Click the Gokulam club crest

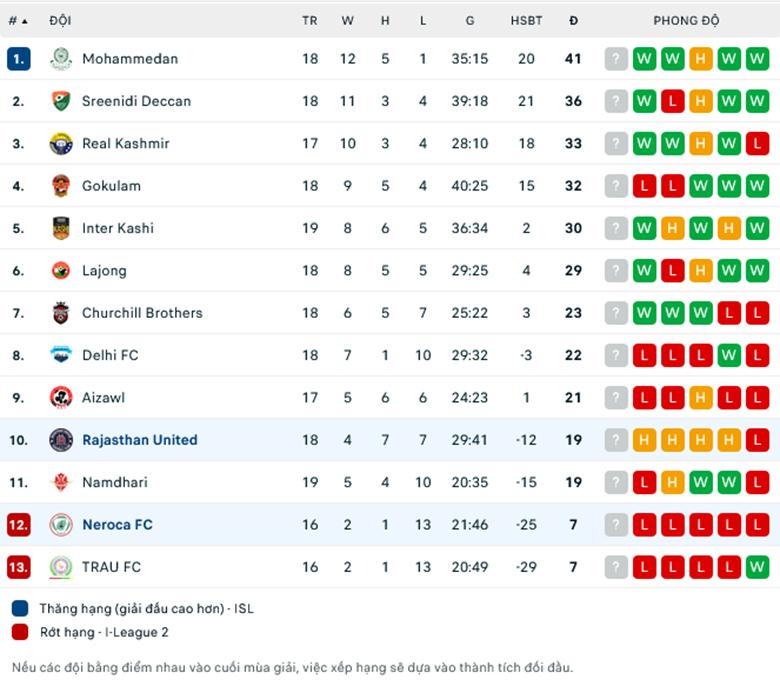coord(61,186)
